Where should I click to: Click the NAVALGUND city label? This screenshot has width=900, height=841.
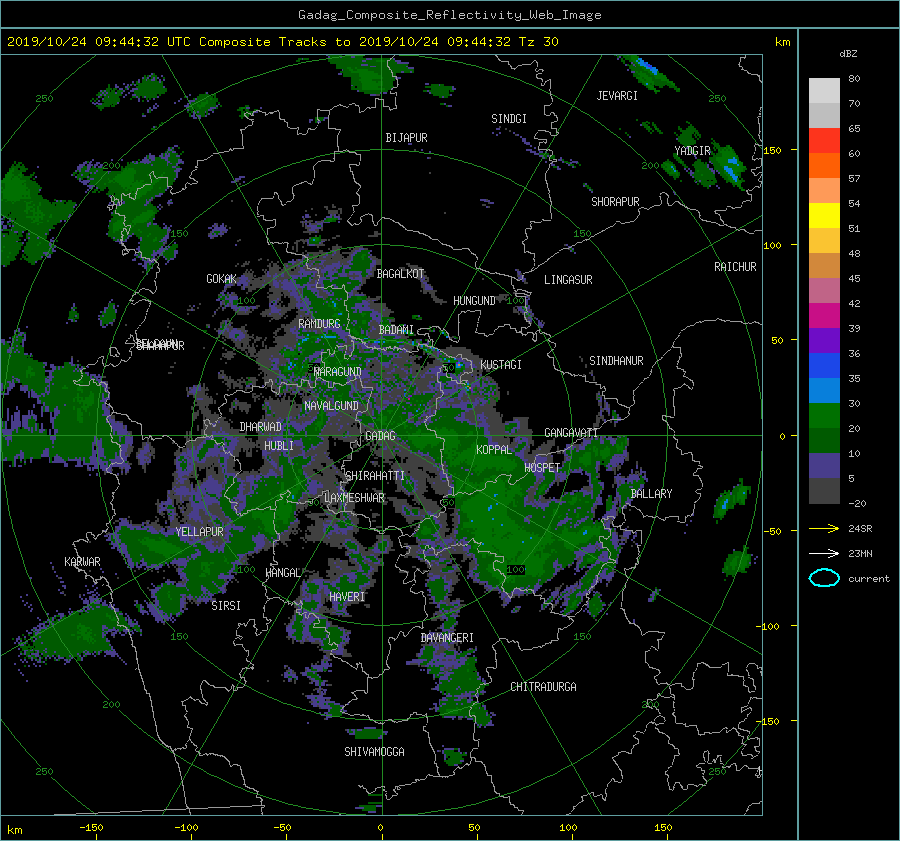[331, 406]
